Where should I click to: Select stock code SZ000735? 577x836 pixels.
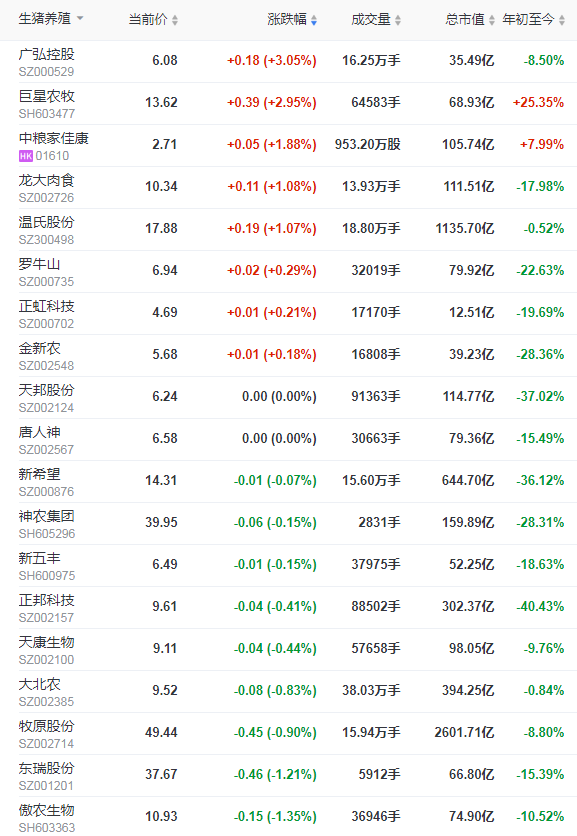[46, 282]
